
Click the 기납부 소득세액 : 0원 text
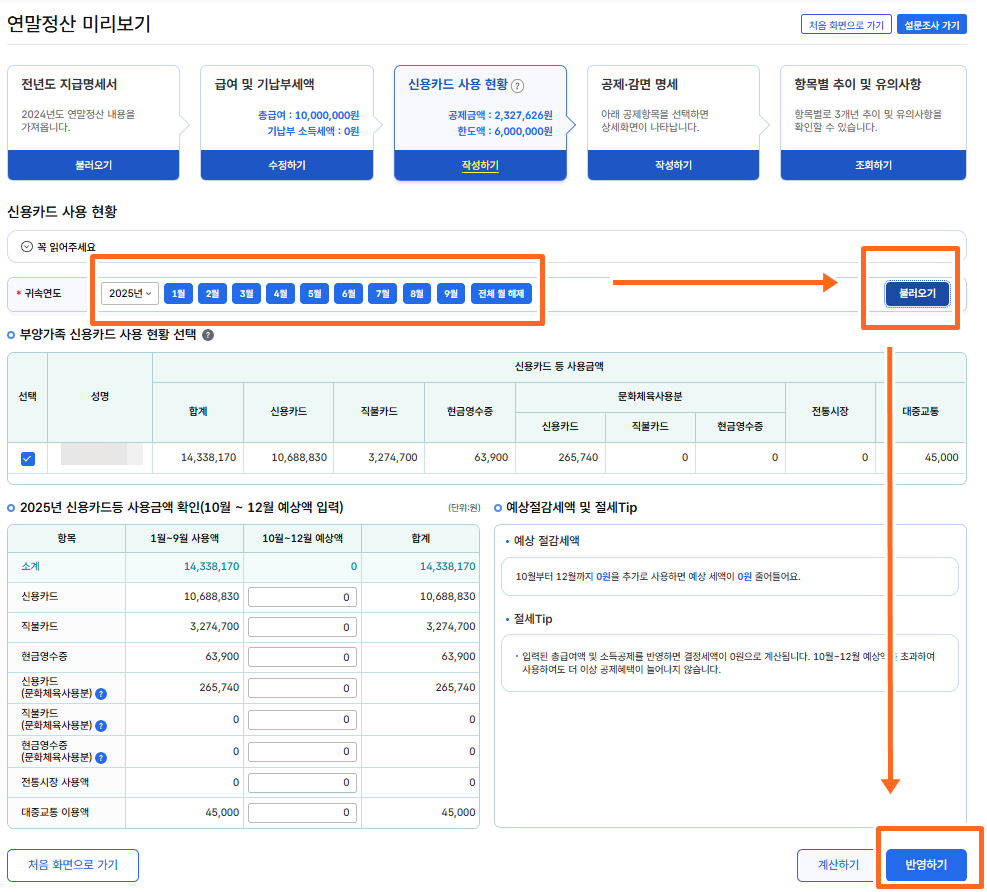[x=313, y=131]
